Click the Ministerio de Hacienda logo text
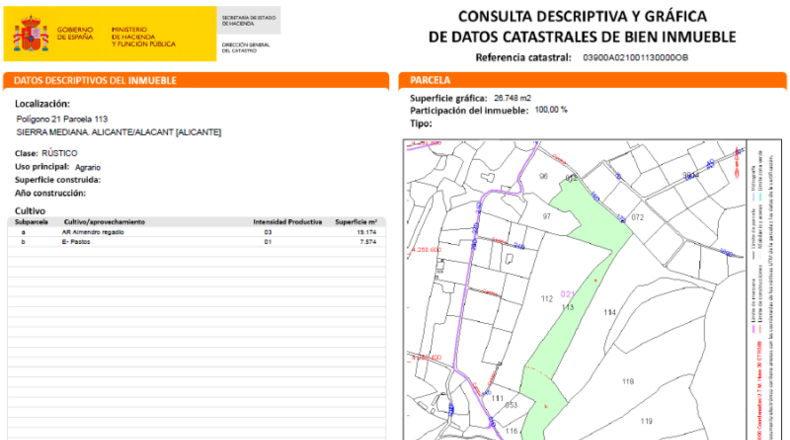 tap(143, 37)
